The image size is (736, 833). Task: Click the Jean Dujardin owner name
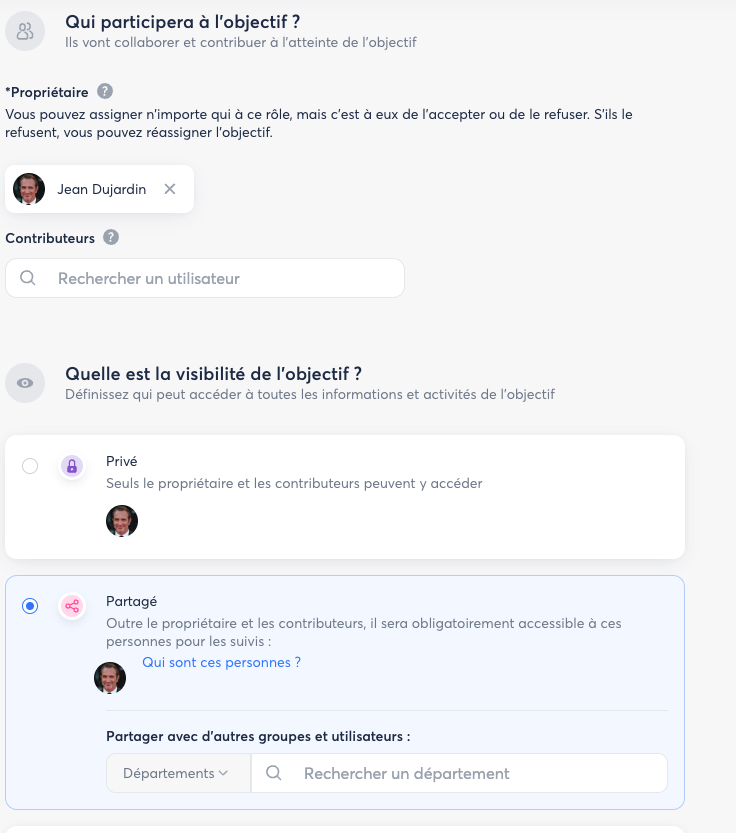point(101,189)
